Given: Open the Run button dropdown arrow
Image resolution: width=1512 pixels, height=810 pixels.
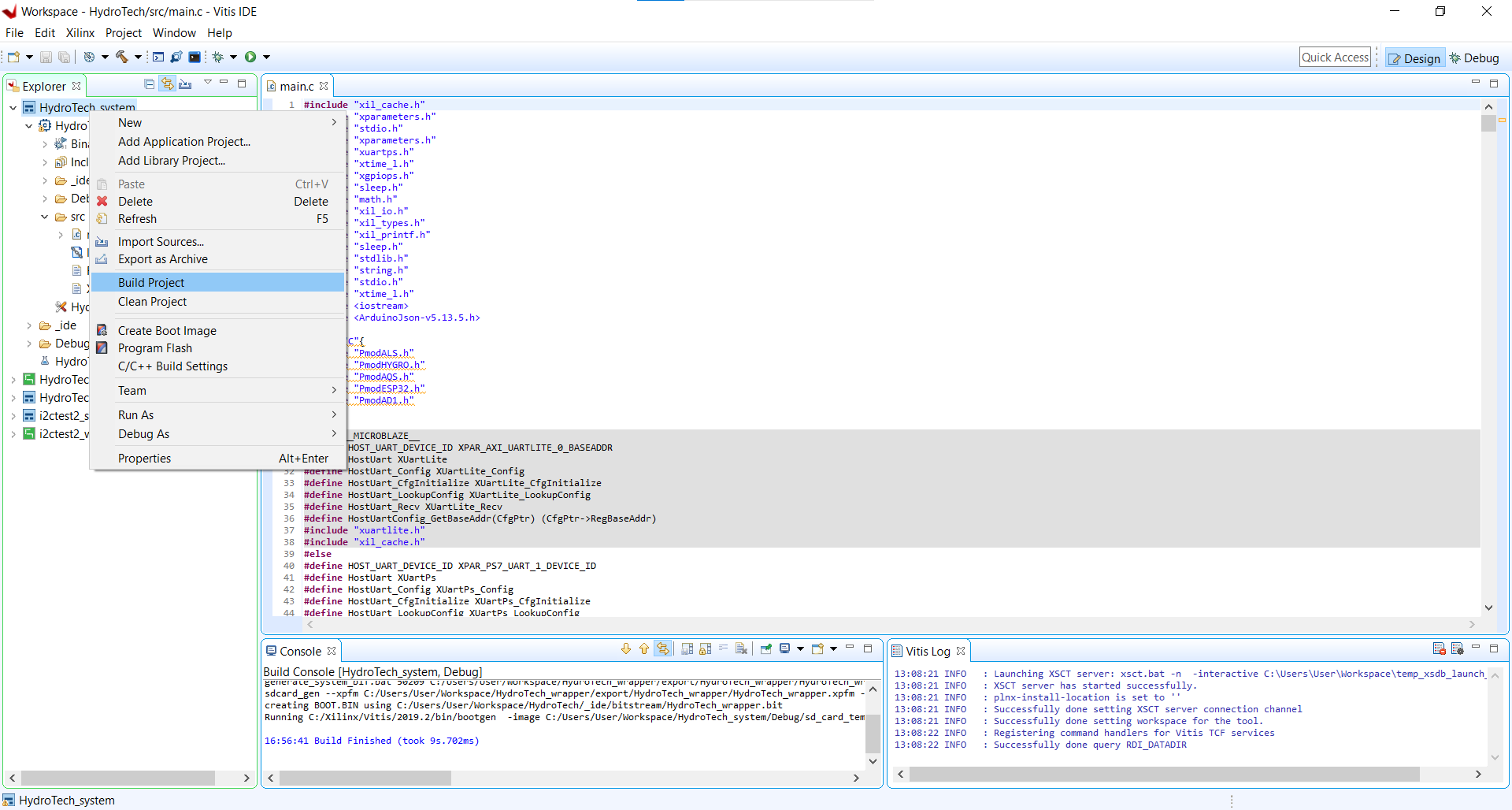Looking at the screenshot, I should 266,57.
